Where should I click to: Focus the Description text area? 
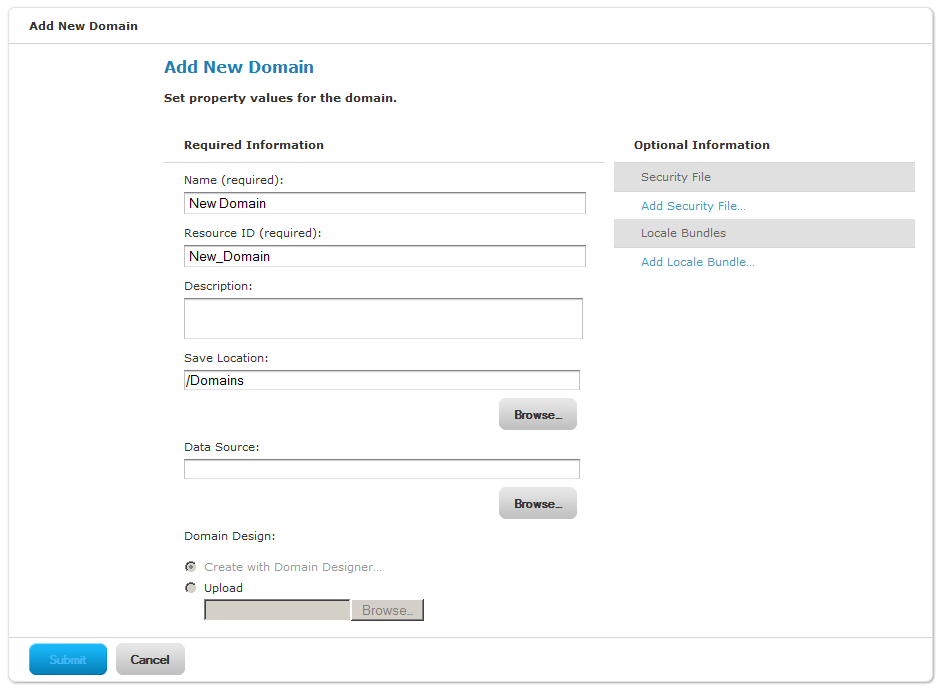(x=383, y=319)
